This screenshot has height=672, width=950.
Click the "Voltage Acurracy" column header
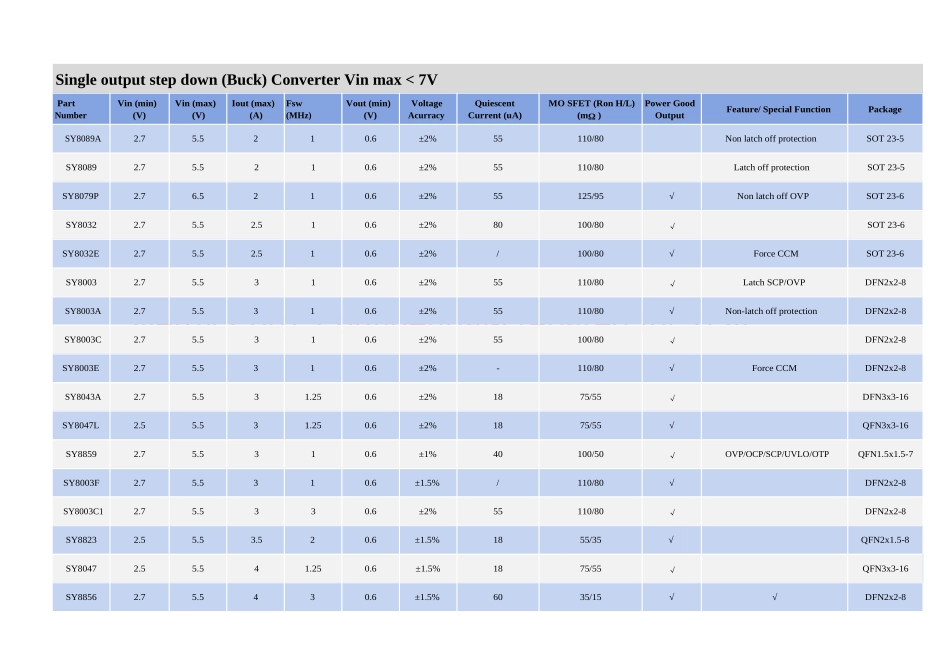[x=428, y=109]
